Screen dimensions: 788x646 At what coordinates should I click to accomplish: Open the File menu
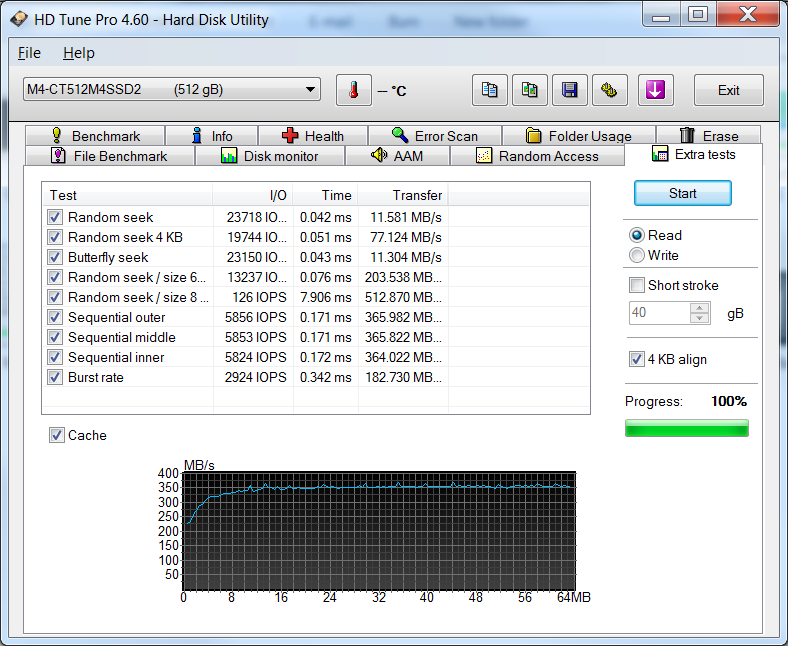[29, 53]
